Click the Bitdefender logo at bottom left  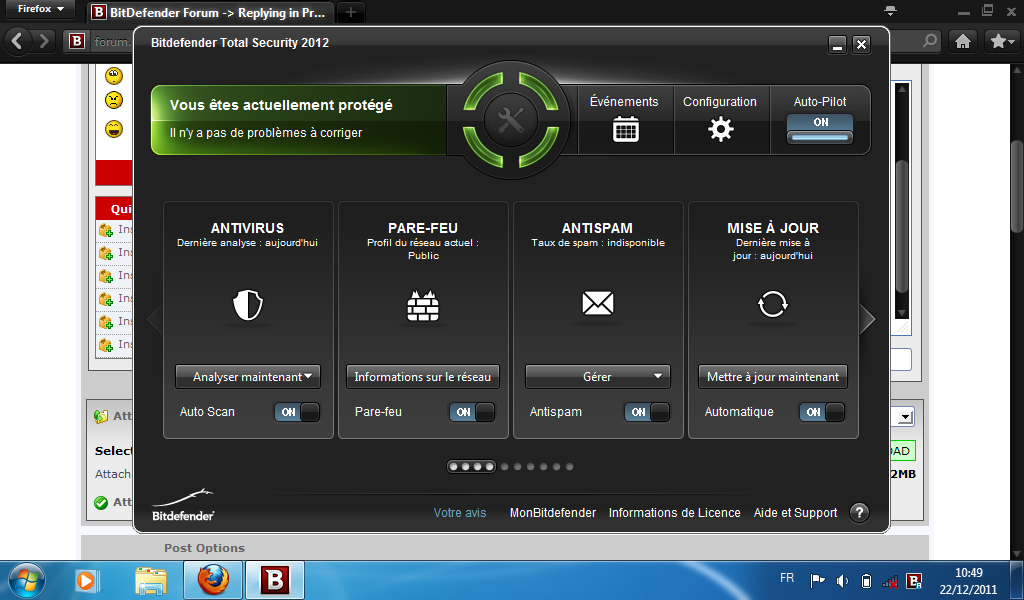click(x=183, y=505)
